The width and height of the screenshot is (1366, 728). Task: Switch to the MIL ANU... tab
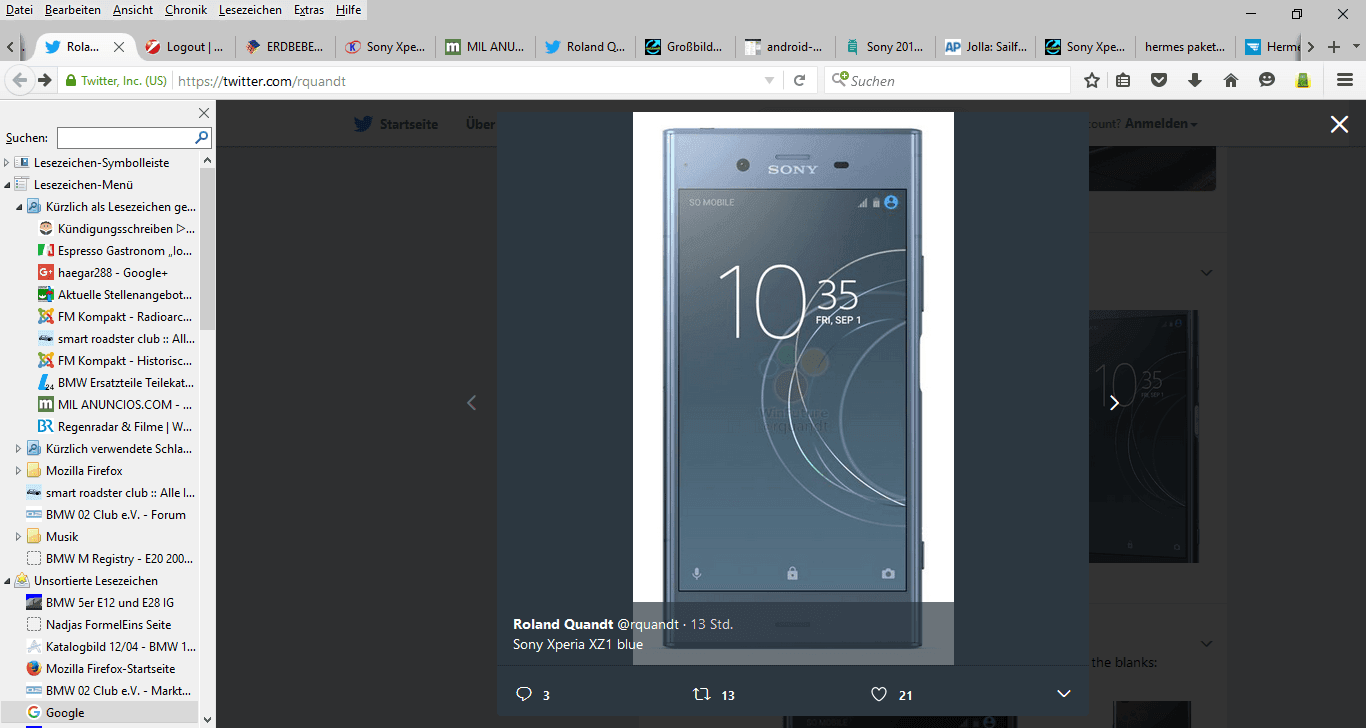(x=486, y=47)
